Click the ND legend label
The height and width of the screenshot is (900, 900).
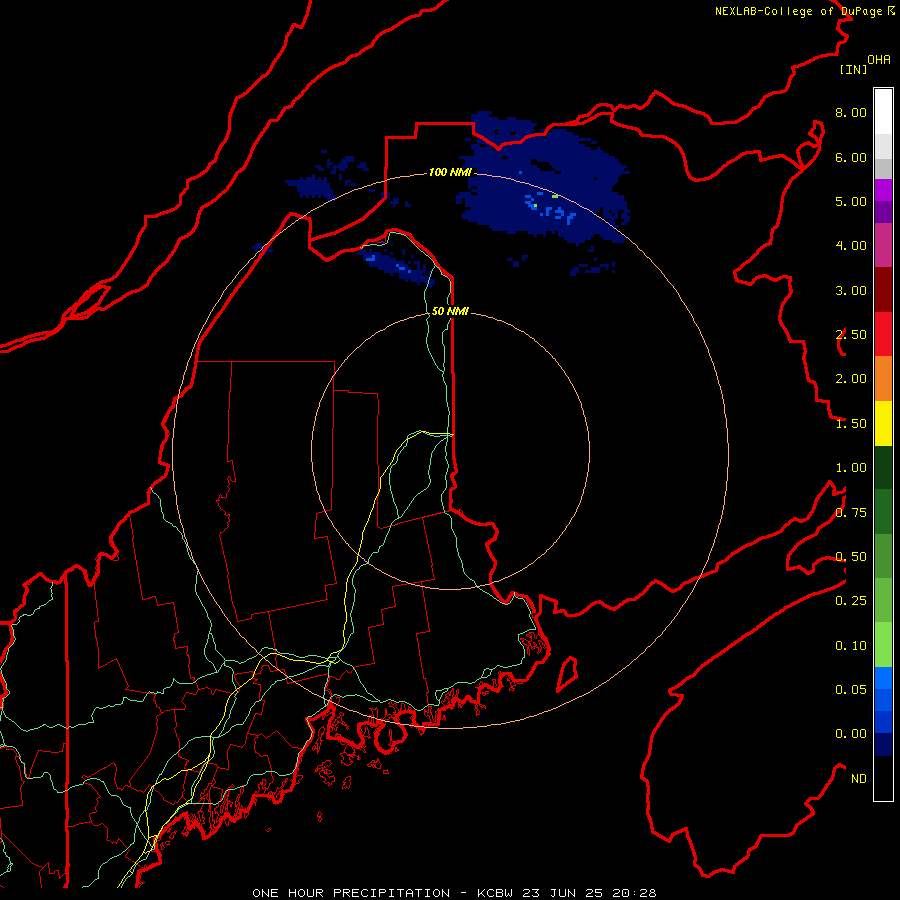pyautogui.click(x=859, y=779)
